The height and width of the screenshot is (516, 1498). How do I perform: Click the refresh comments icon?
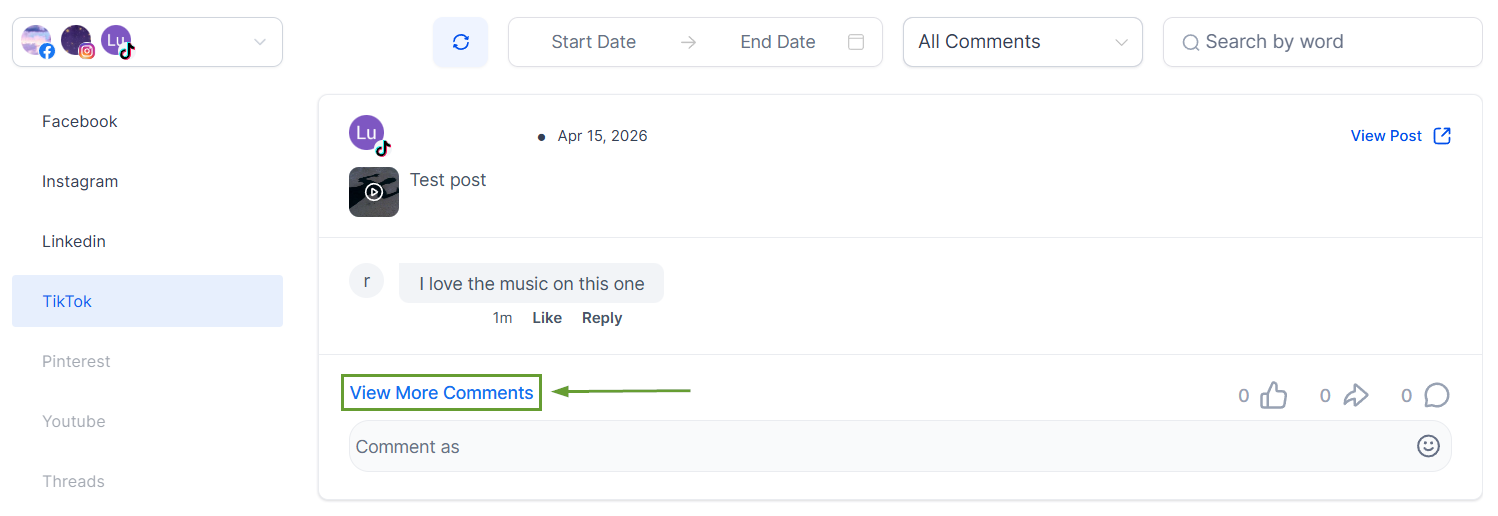coord(460,42)
